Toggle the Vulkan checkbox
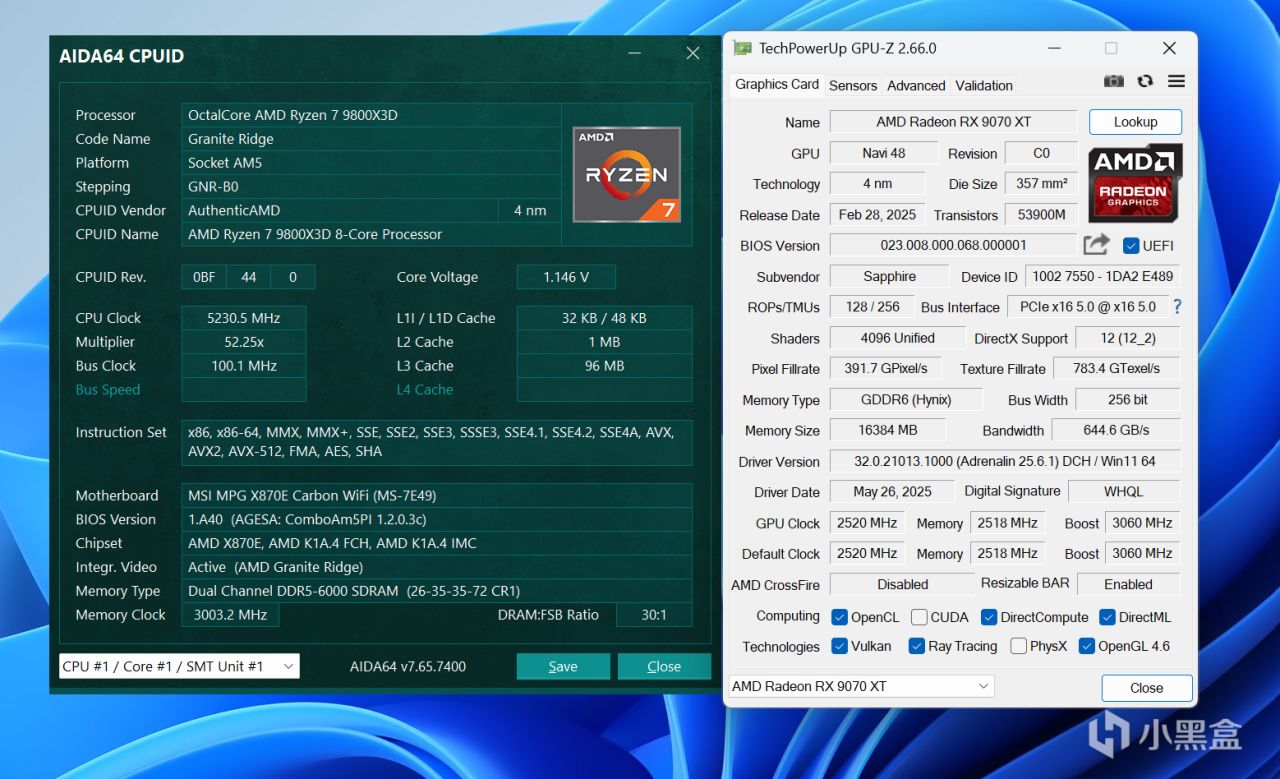This screenshot has width=1280, height=779. pos(839,646)
